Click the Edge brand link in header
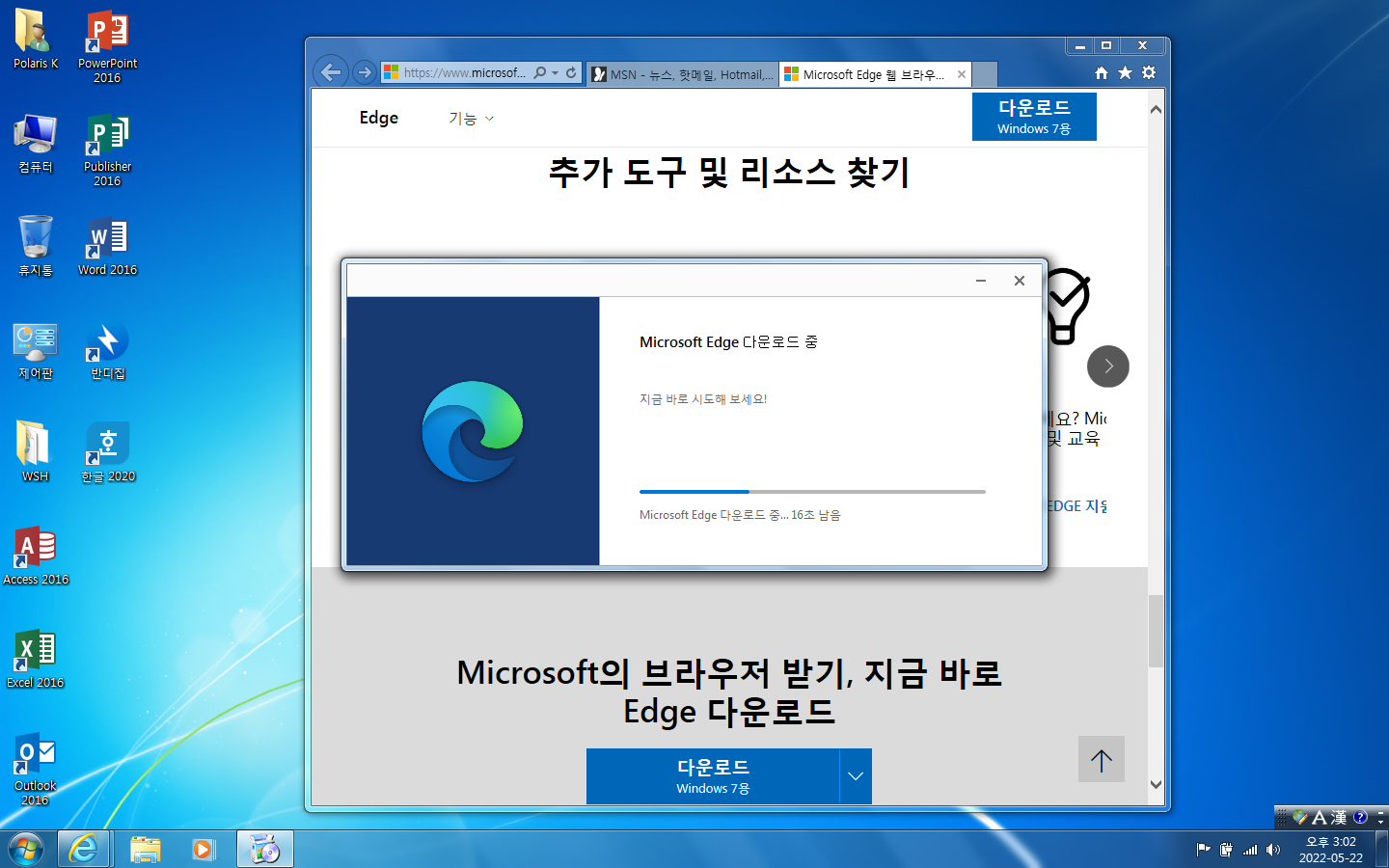 click(379, 118)
